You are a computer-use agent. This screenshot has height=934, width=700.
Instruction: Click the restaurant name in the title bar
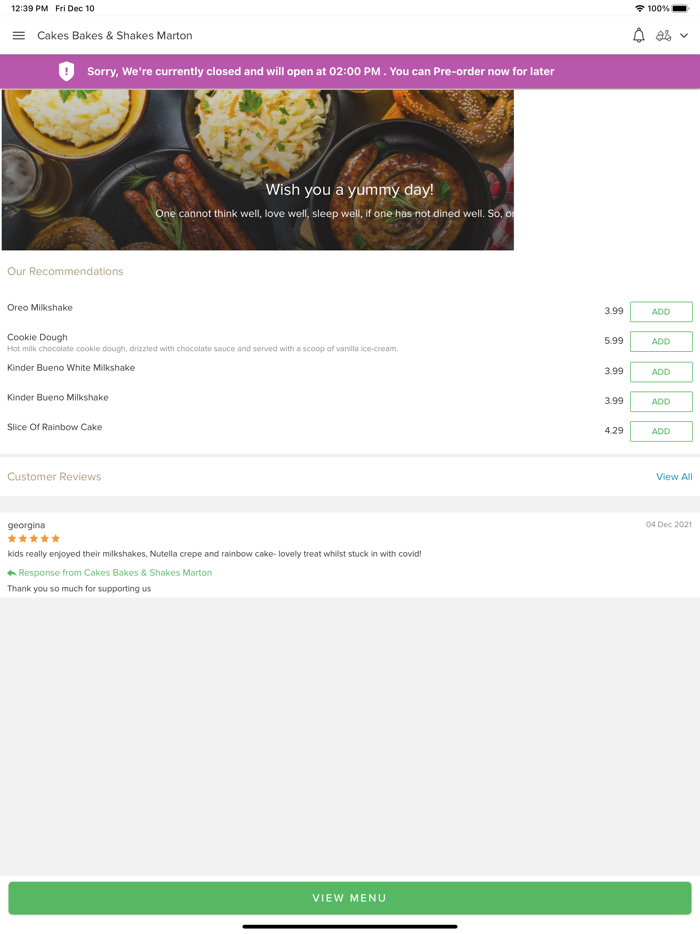point(113,35)
